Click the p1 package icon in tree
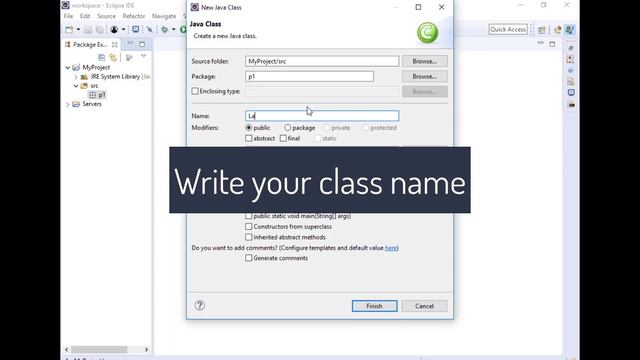The image size is (640, 360). [x=93, y=95]
